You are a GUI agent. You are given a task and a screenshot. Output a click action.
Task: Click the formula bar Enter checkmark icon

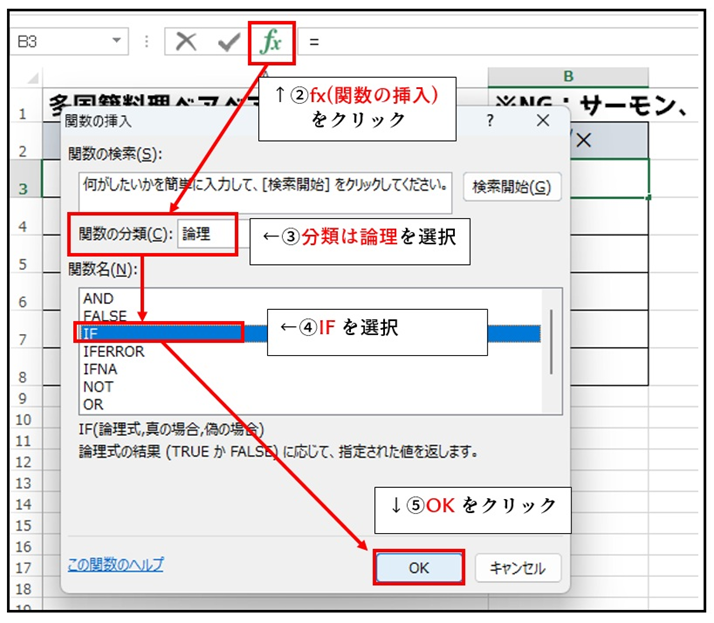pos(228,41)
